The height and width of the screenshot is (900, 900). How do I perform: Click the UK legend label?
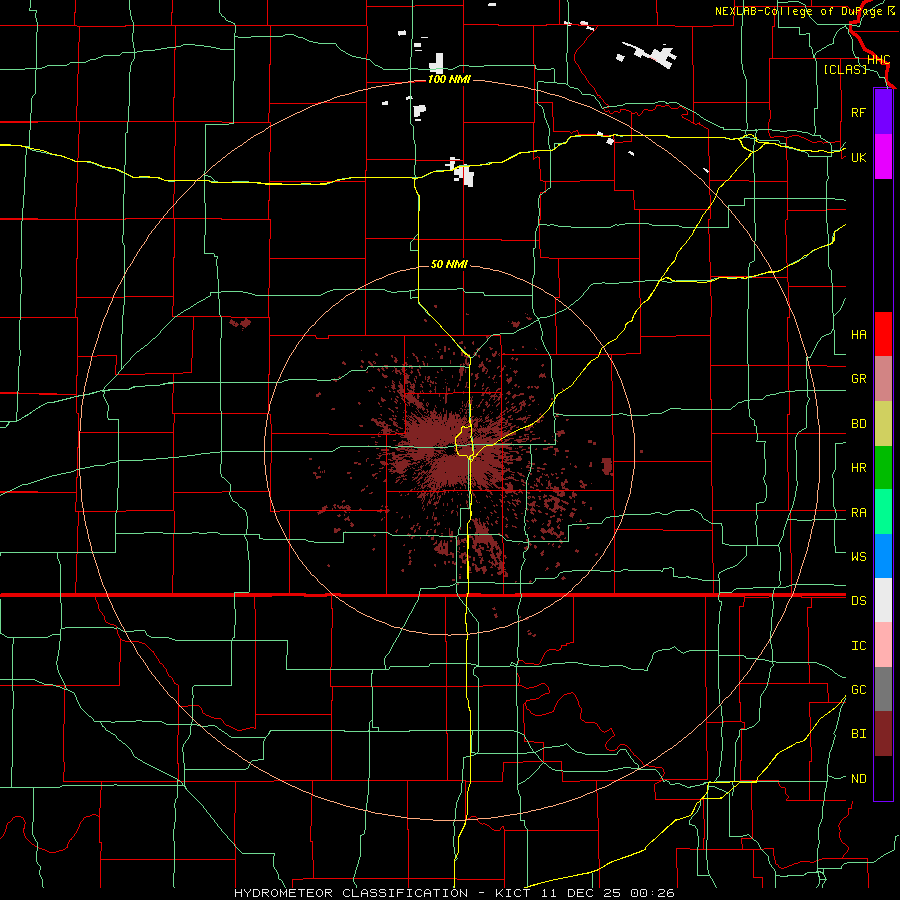(x=858, y=157)
